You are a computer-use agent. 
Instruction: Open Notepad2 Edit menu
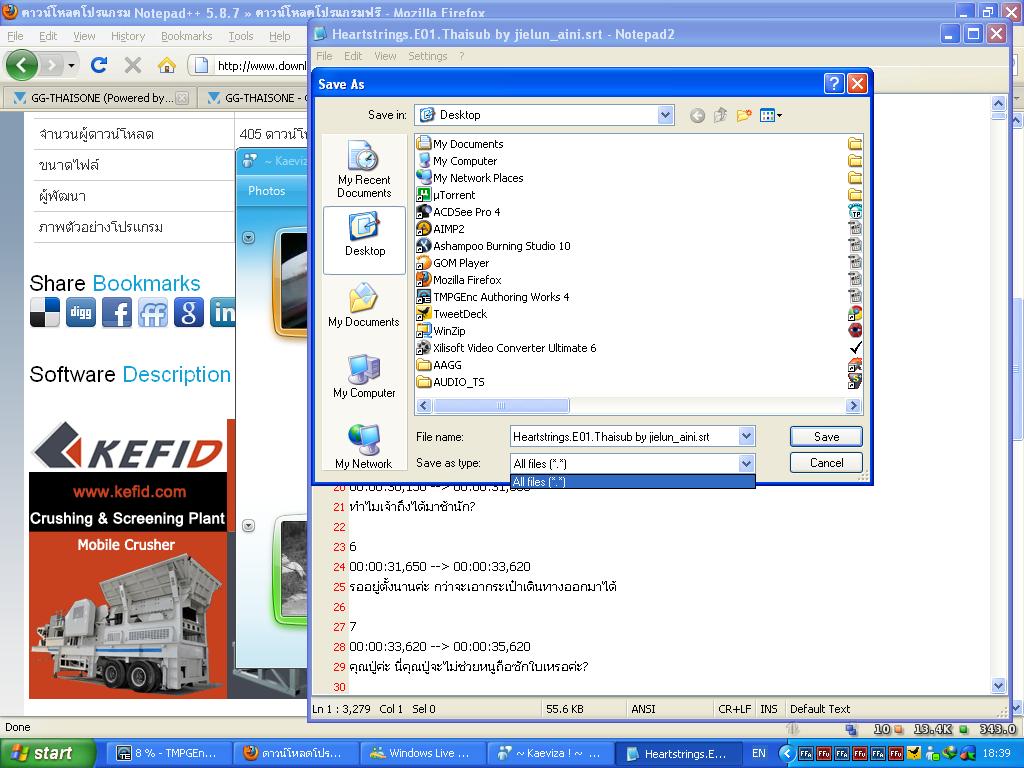pos(353,56)
